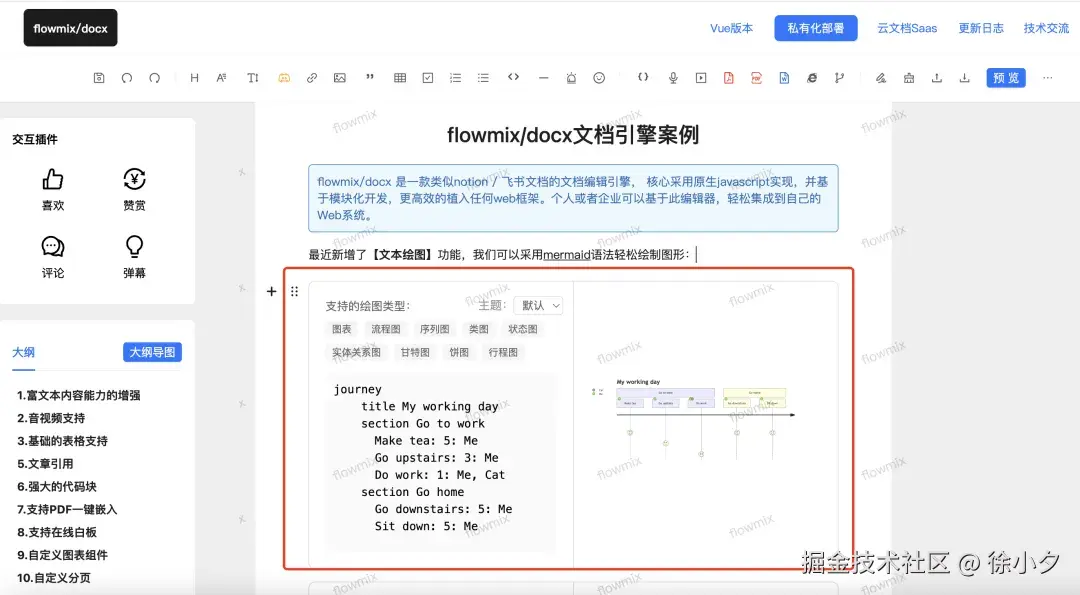Click the insert image icon
This screenshot has height=595, width=1080.
click(x=340, y=77)
